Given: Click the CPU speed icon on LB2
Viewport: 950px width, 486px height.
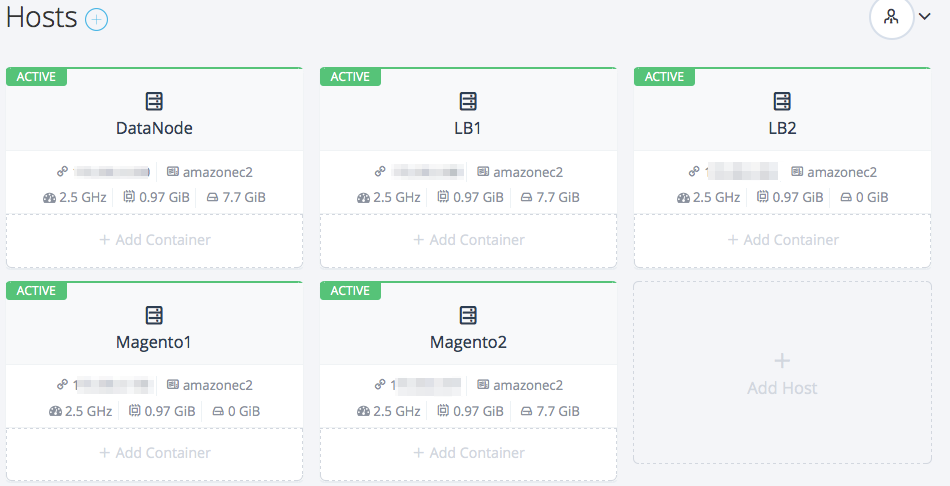Looking at the screenshot, I should (683, 198).
